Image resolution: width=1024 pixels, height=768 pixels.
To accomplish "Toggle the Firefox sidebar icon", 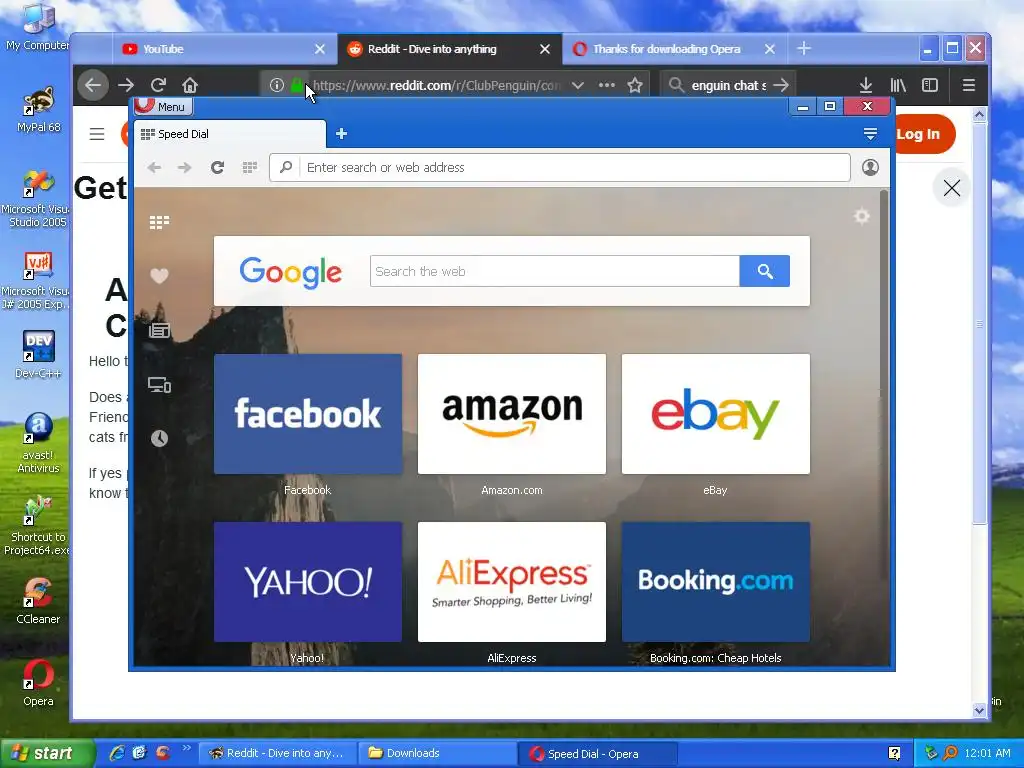I will pos(930,85).
